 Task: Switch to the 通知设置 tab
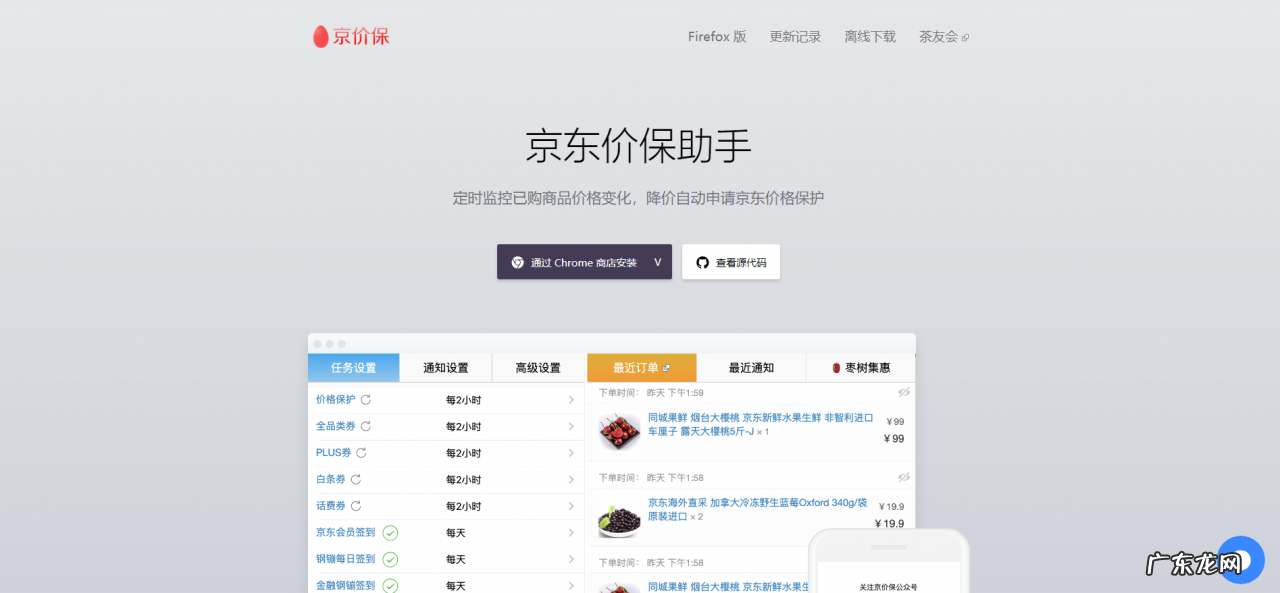446,367
